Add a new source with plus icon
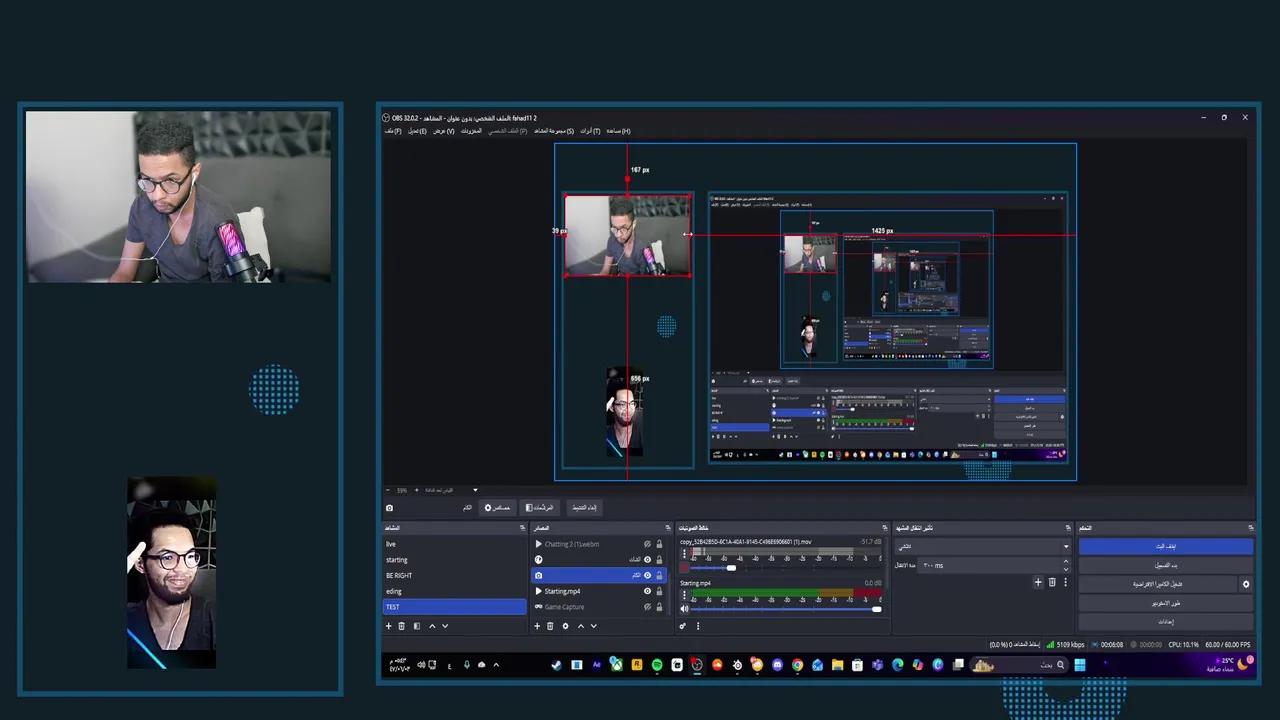Screen dimensions: 1280x720 (x=537, y=626)
